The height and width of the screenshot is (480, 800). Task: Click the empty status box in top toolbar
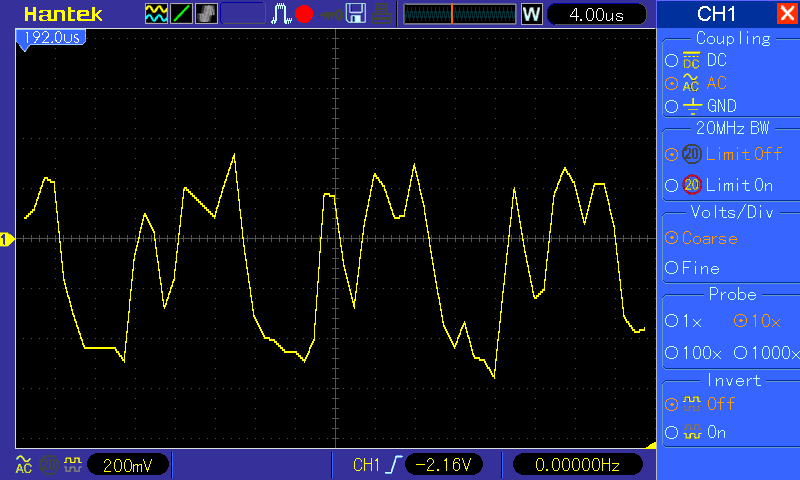(x=243, y=14)
